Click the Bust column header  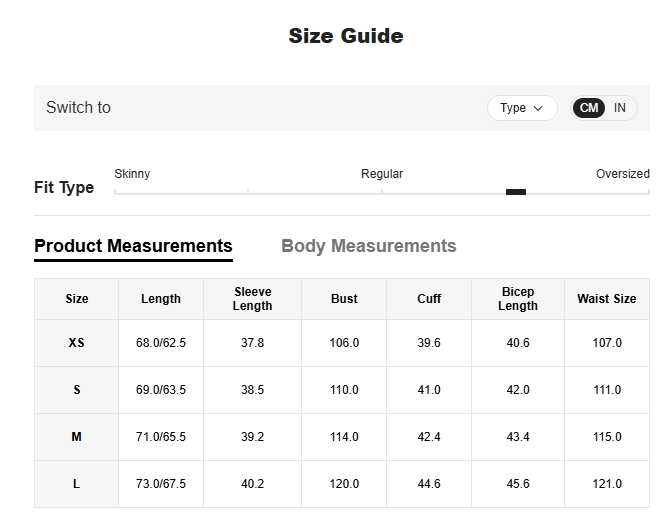tap(344, 299)
